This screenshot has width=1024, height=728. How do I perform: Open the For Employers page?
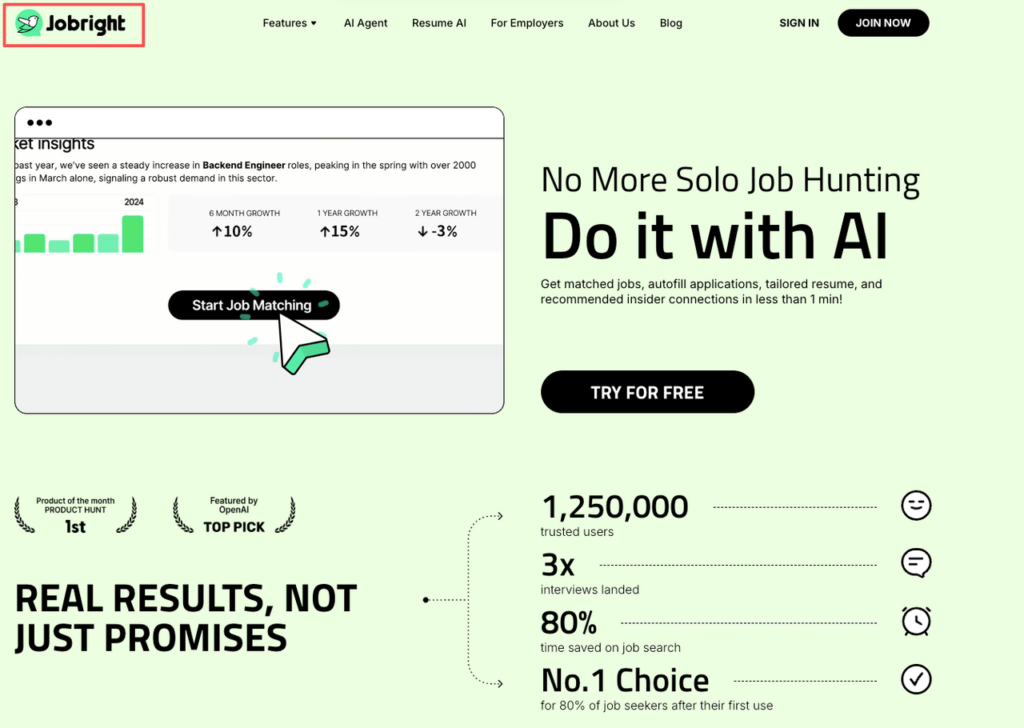click(x=527, y=22)
